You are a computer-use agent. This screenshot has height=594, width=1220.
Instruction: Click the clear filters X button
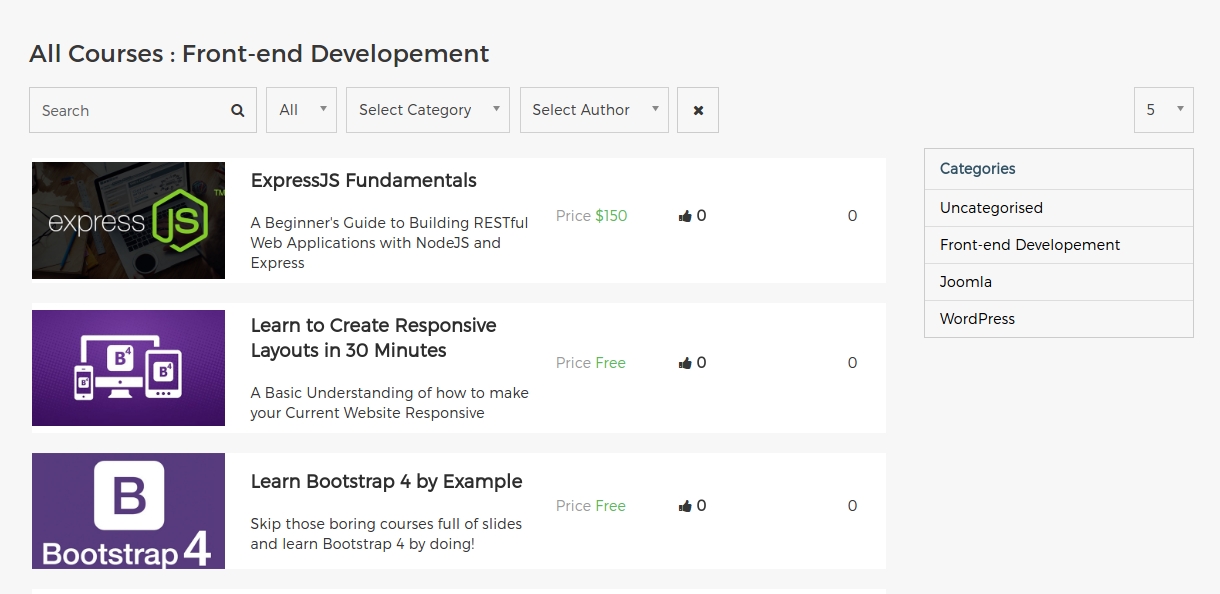698,110
